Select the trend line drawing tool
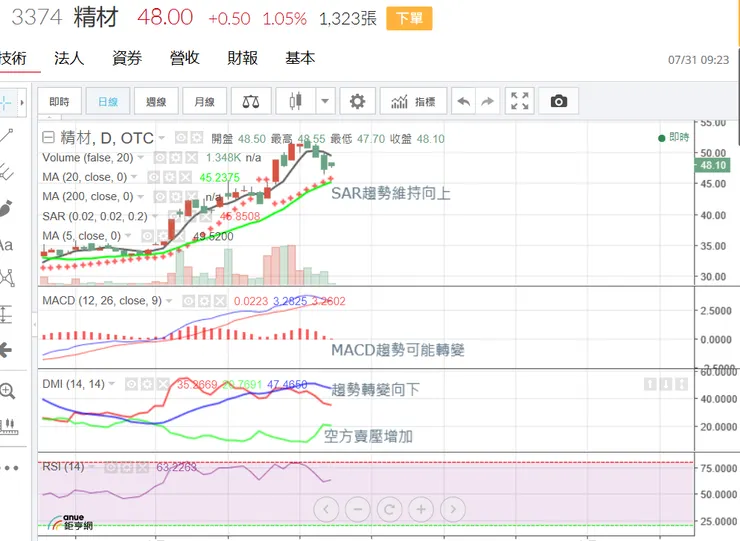The image size is (740, 541). [x=6, y=136]
